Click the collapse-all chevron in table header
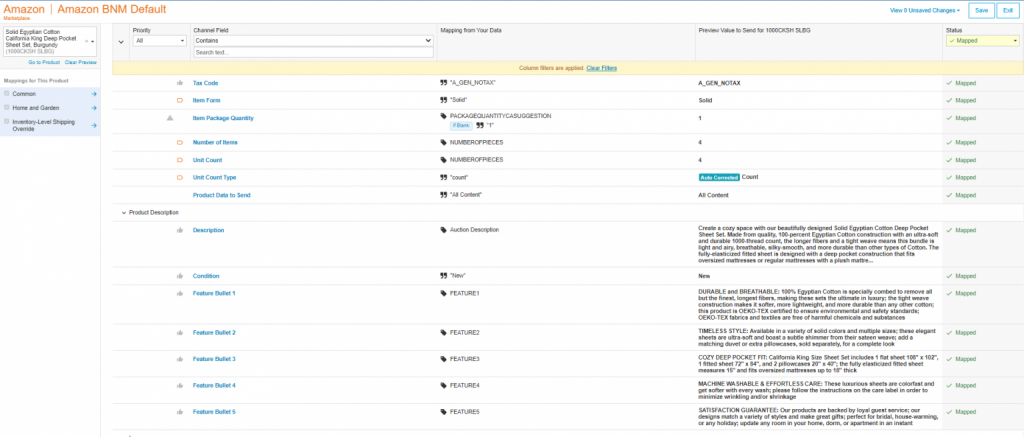 [x=120, y=42]
